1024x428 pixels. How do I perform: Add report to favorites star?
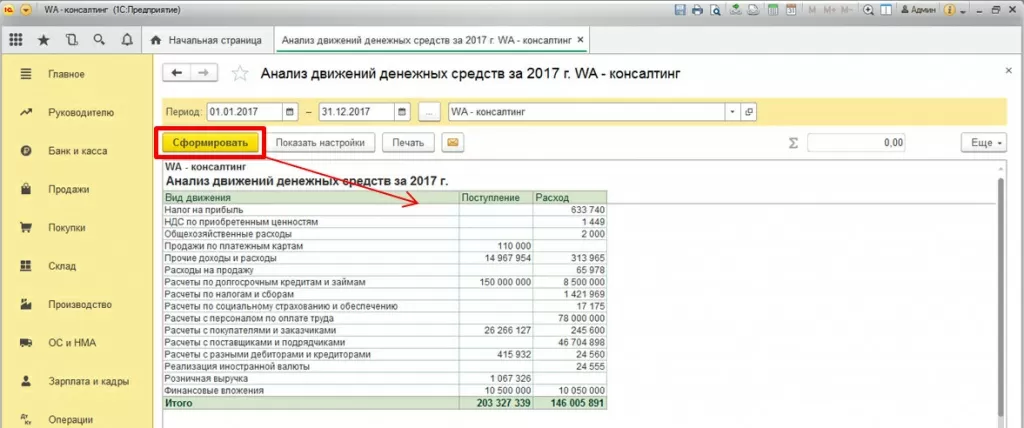pyautogui.click(x=240, y=74)
